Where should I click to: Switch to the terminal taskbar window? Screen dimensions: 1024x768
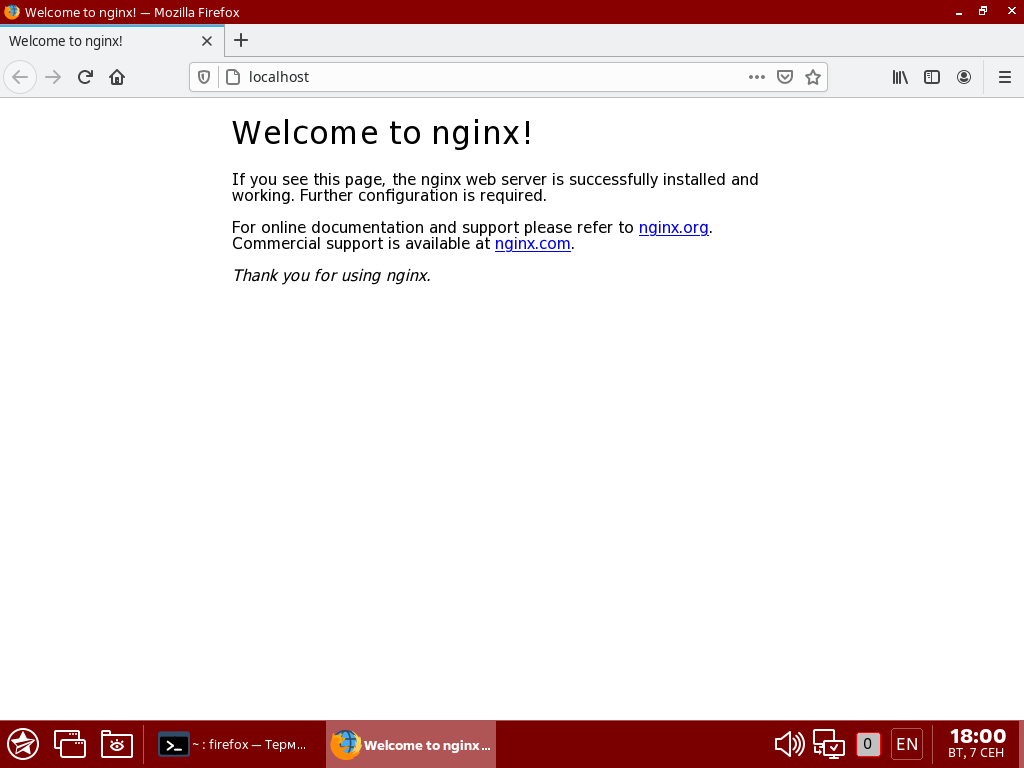[234, 744]
